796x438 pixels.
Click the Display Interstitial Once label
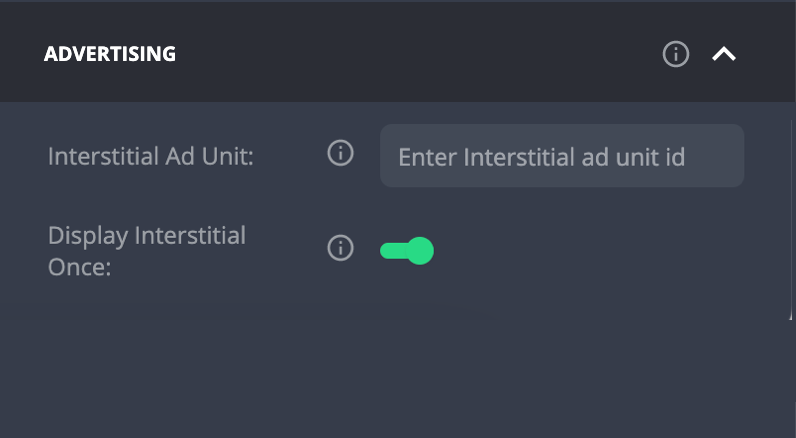click(147, 251)
